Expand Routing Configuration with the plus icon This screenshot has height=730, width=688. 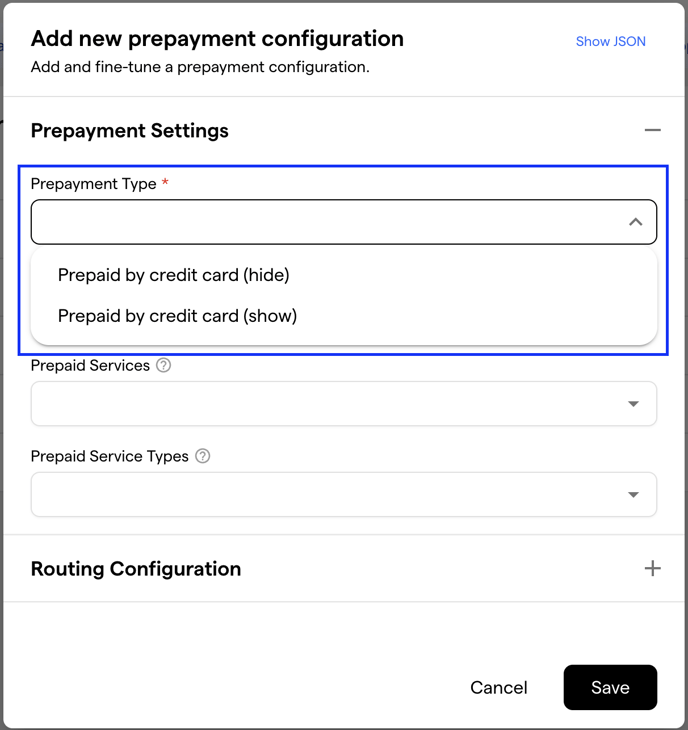tap(652, 568)
